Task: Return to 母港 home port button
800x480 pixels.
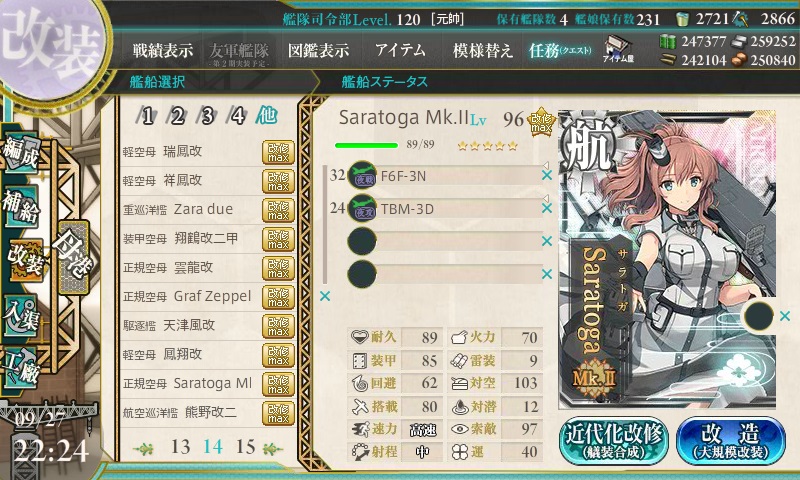Action: (74, 257)
